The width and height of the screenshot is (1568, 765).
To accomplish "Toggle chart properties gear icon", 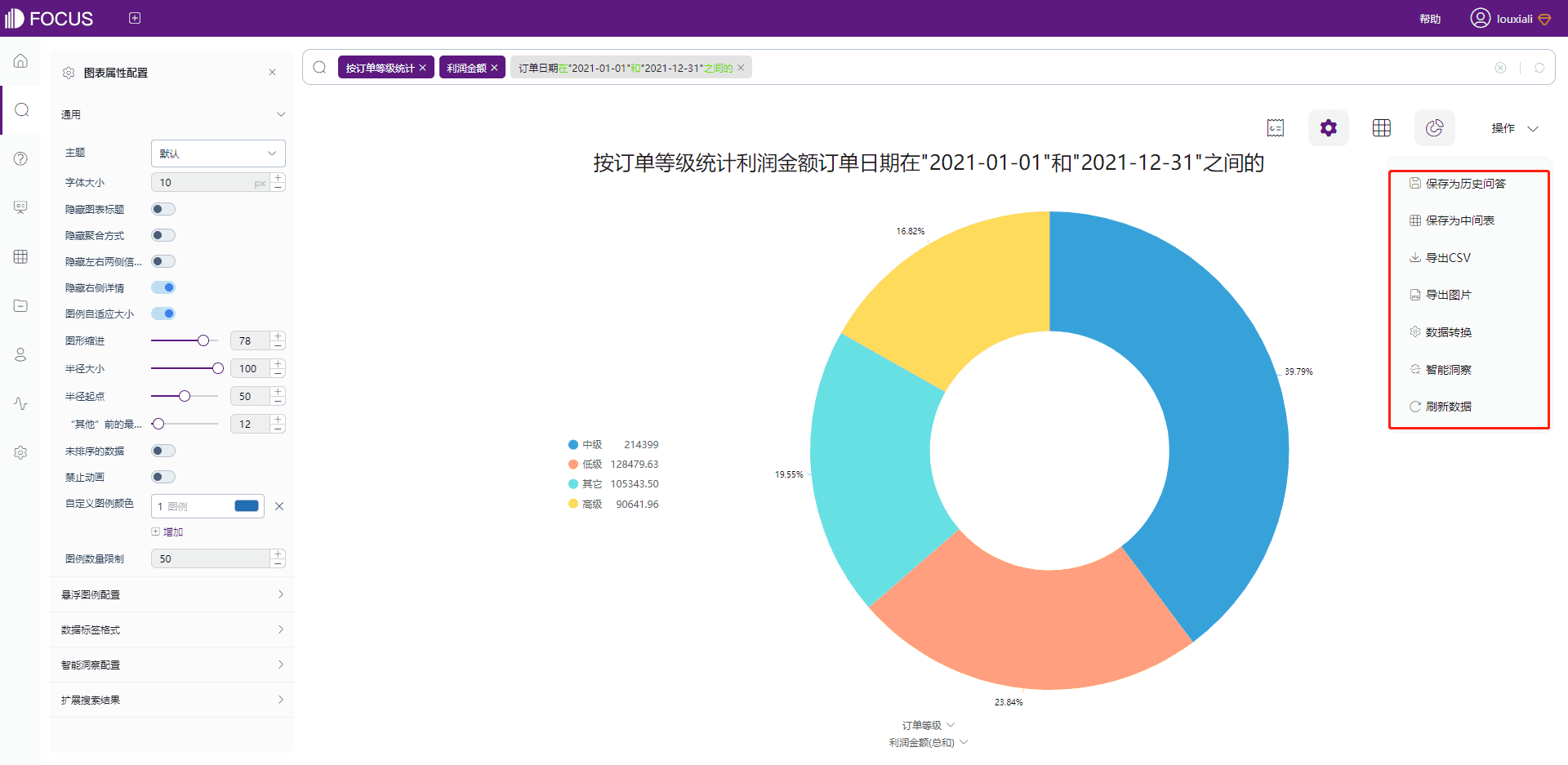I will [x=1329, y=128].
